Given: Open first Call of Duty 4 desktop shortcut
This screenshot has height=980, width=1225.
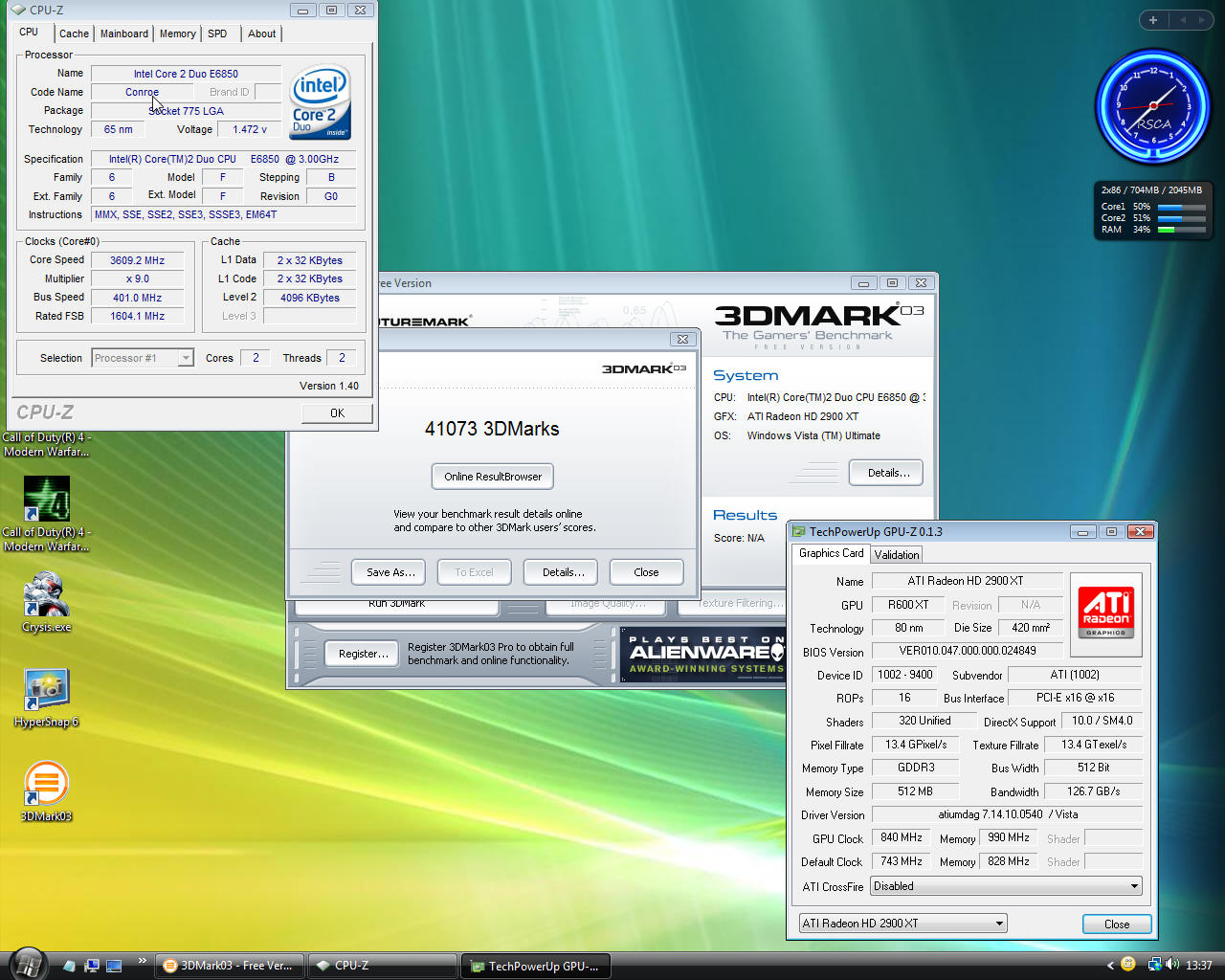Looking at the screenshot, I should point(46,444).
